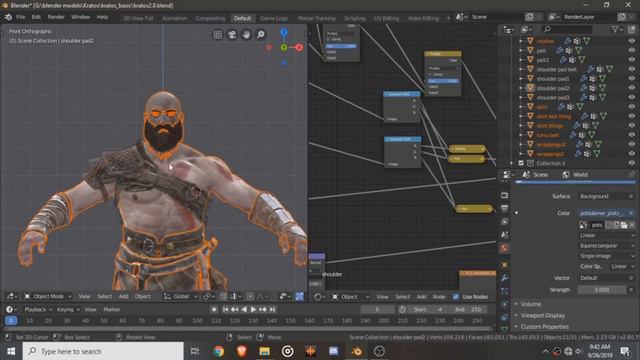This screenshot has height=360, width=640.
Task: Open the Object properties orange square icon
Action: coord(504,264)
